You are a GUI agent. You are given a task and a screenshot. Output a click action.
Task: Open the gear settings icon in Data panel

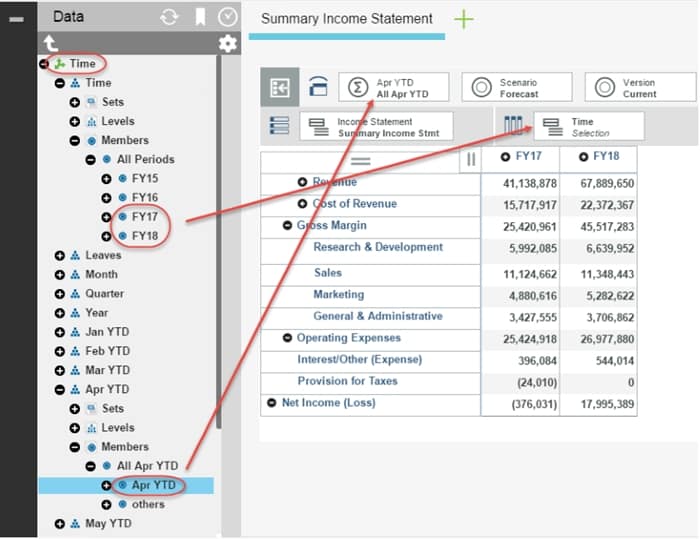[x=228, y=44]
